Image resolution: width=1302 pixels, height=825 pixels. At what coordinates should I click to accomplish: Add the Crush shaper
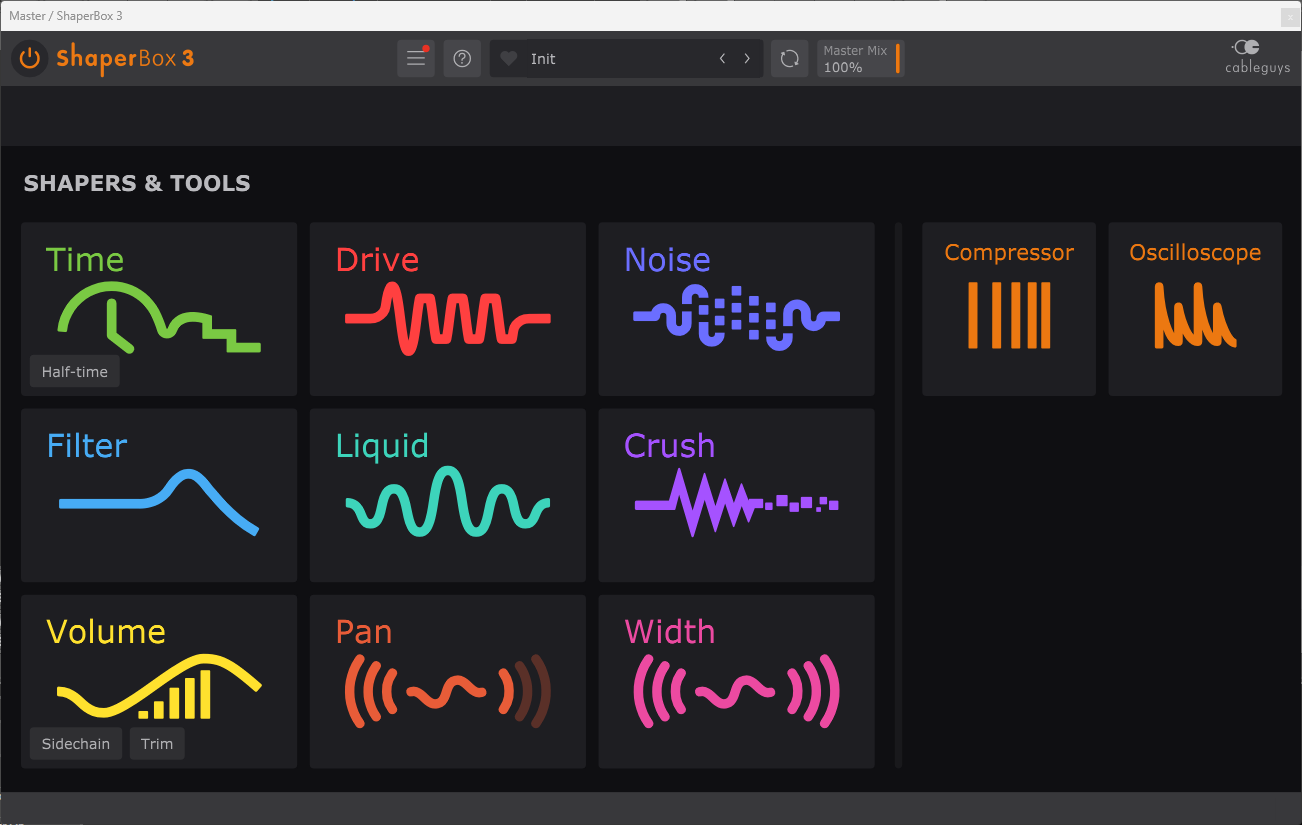(736, 495)
